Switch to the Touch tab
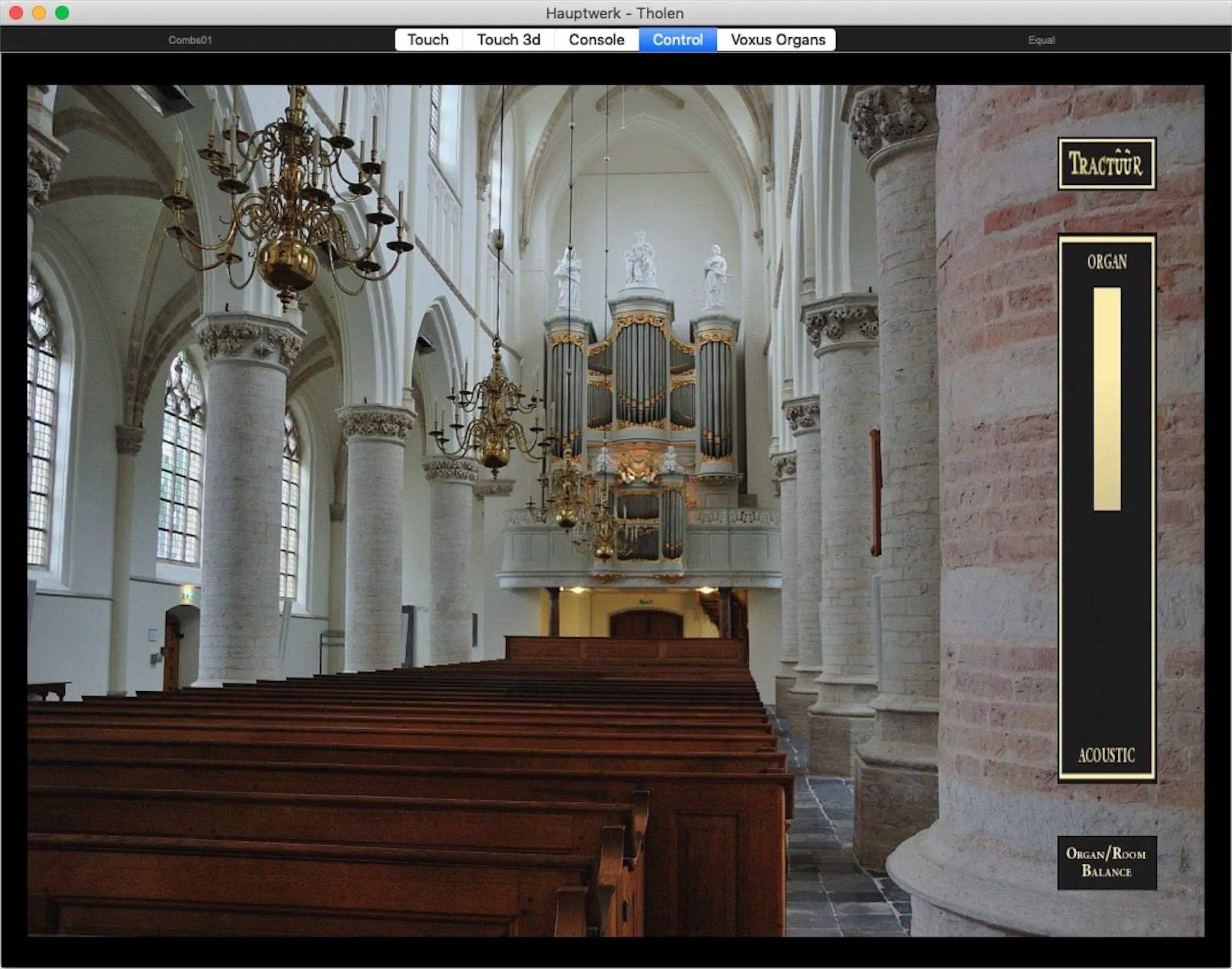Viewport: 1232px width, 969px height. [427, 40]
